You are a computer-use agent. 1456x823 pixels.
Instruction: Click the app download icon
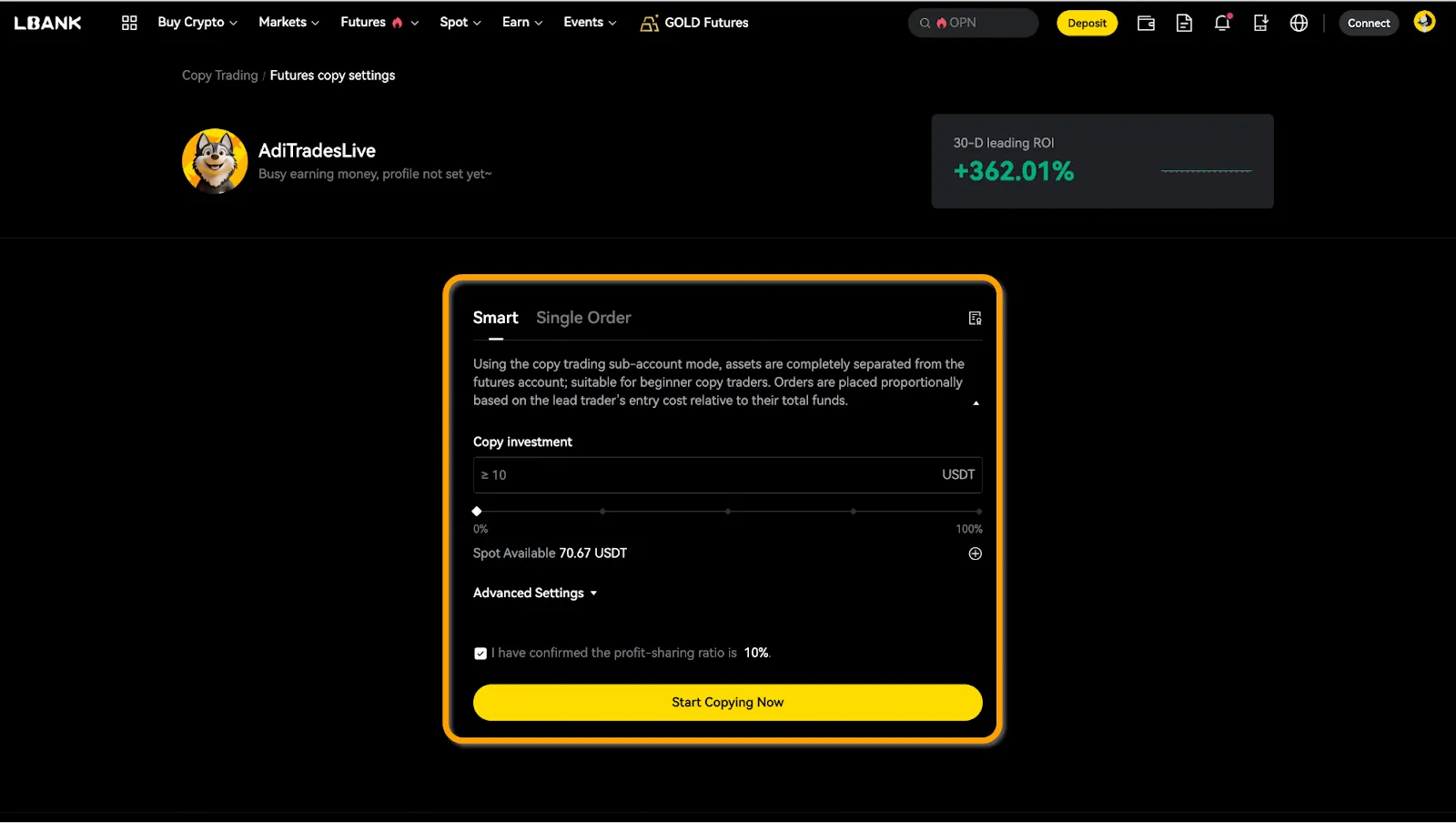(x=1260, y=24)
